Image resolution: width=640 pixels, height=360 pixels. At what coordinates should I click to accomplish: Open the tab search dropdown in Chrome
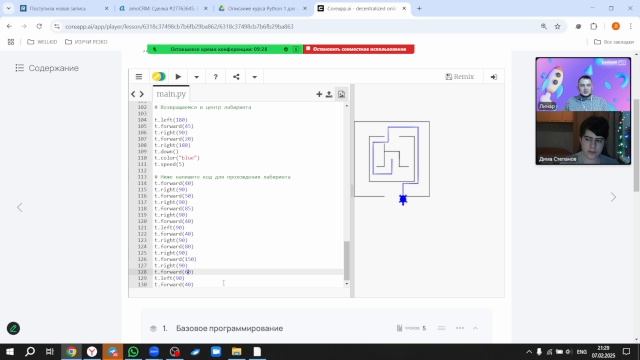(x=8, y=8)
